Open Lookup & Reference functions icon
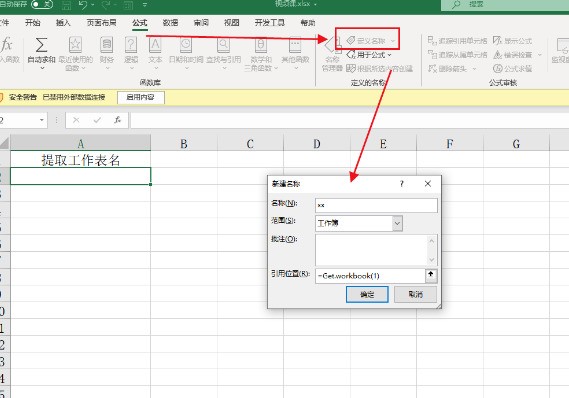The width and height of the screenshot is (569, 398). (x=224, y=45)
